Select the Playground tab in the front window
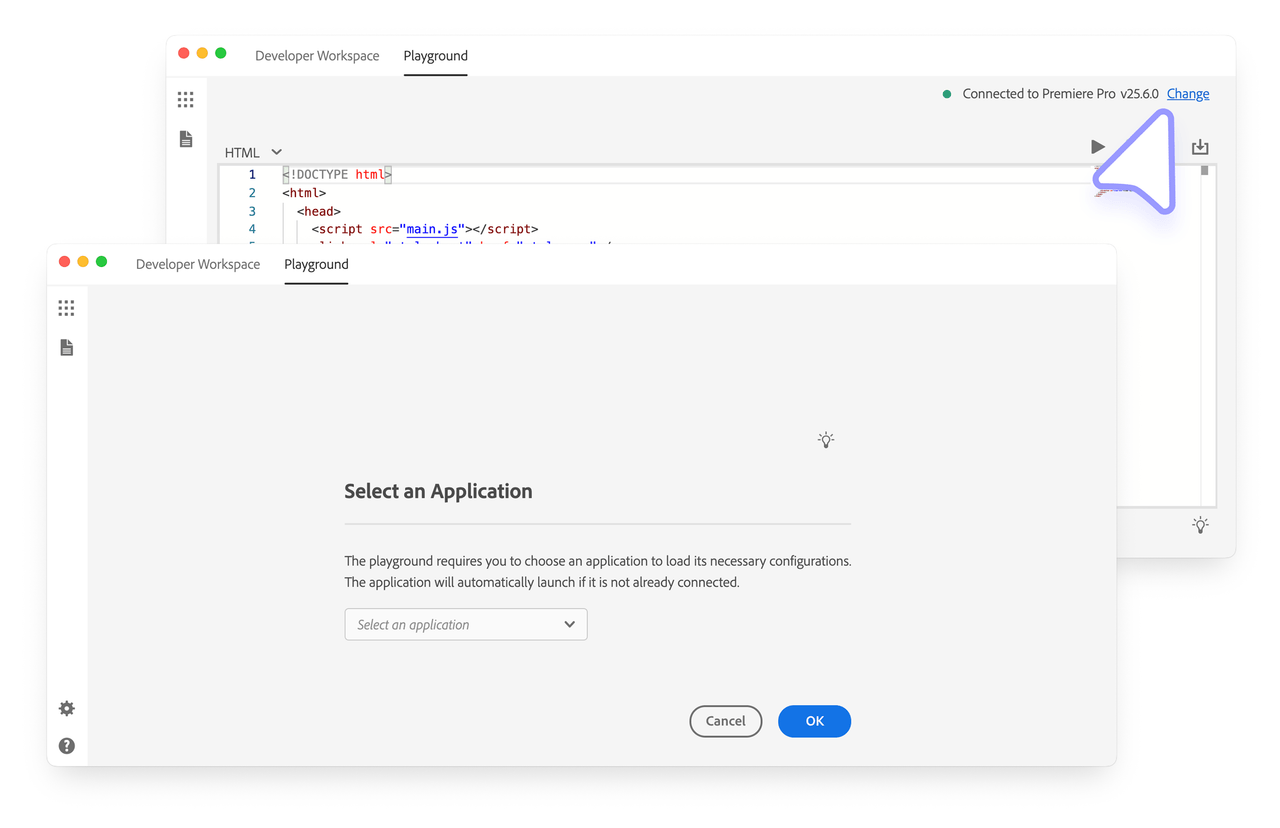Viewport: 1280px width, 828px height. 316,264
